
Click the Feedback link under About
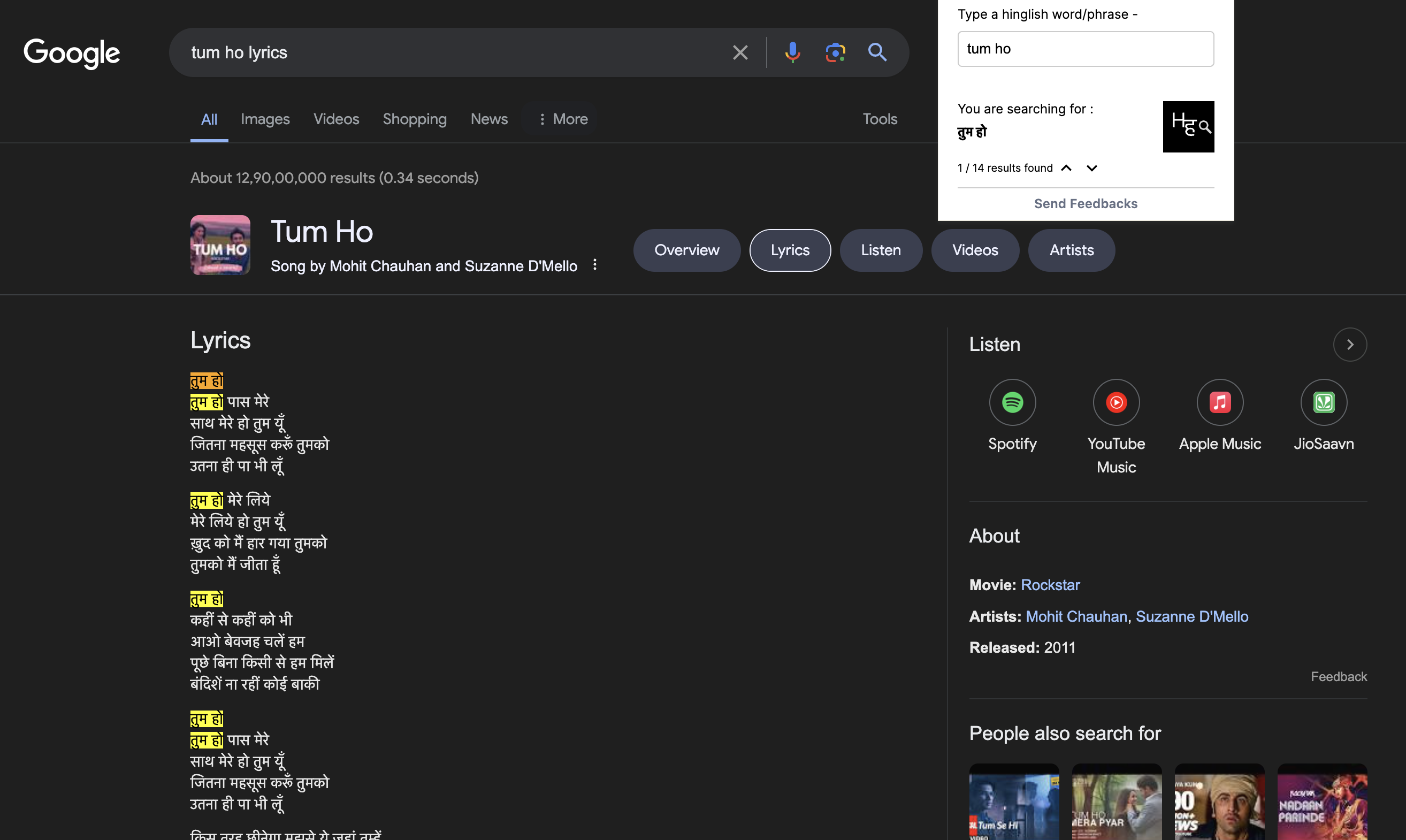[x=1338, y=676]
